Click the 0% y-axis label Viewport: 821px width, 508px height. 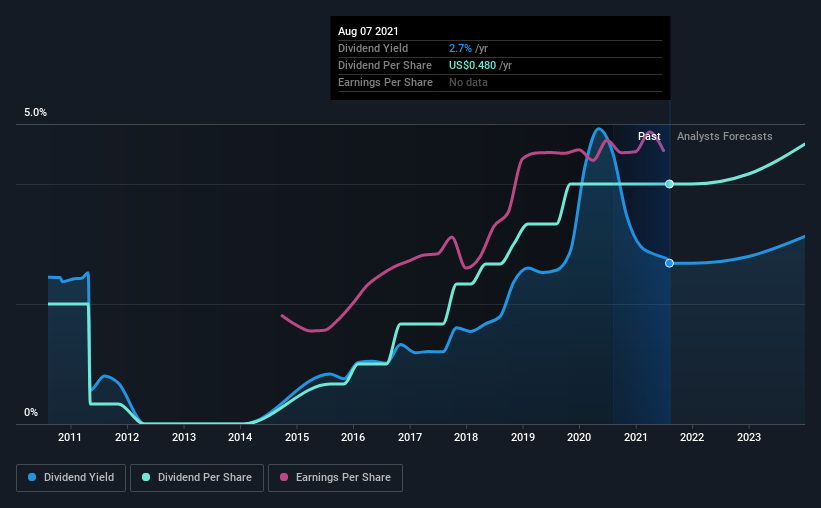coord(31,413)
